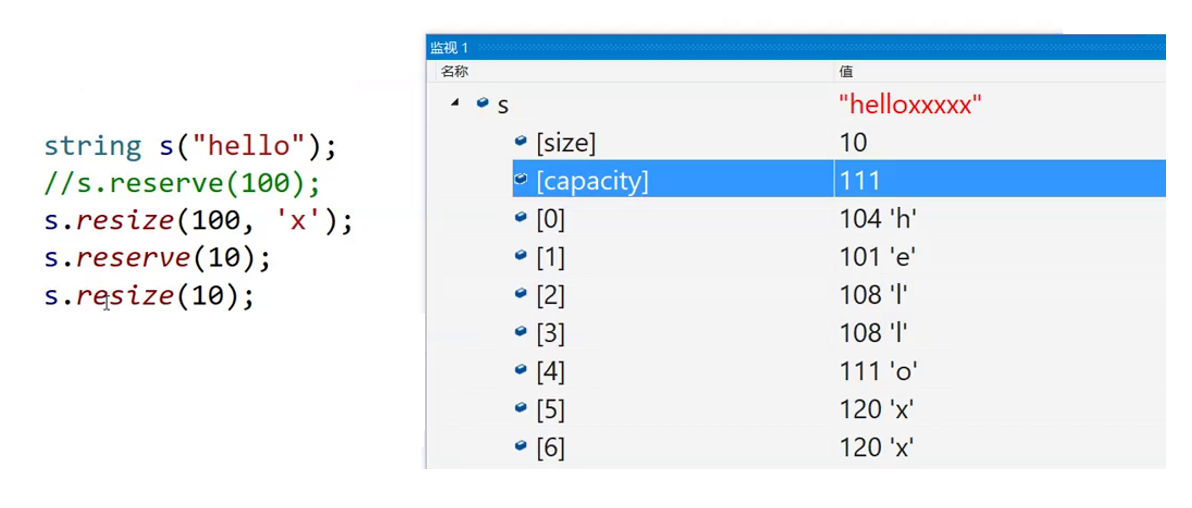Select the 监视 1 watch window tab

pyautogui.click(x=449, y=48)
